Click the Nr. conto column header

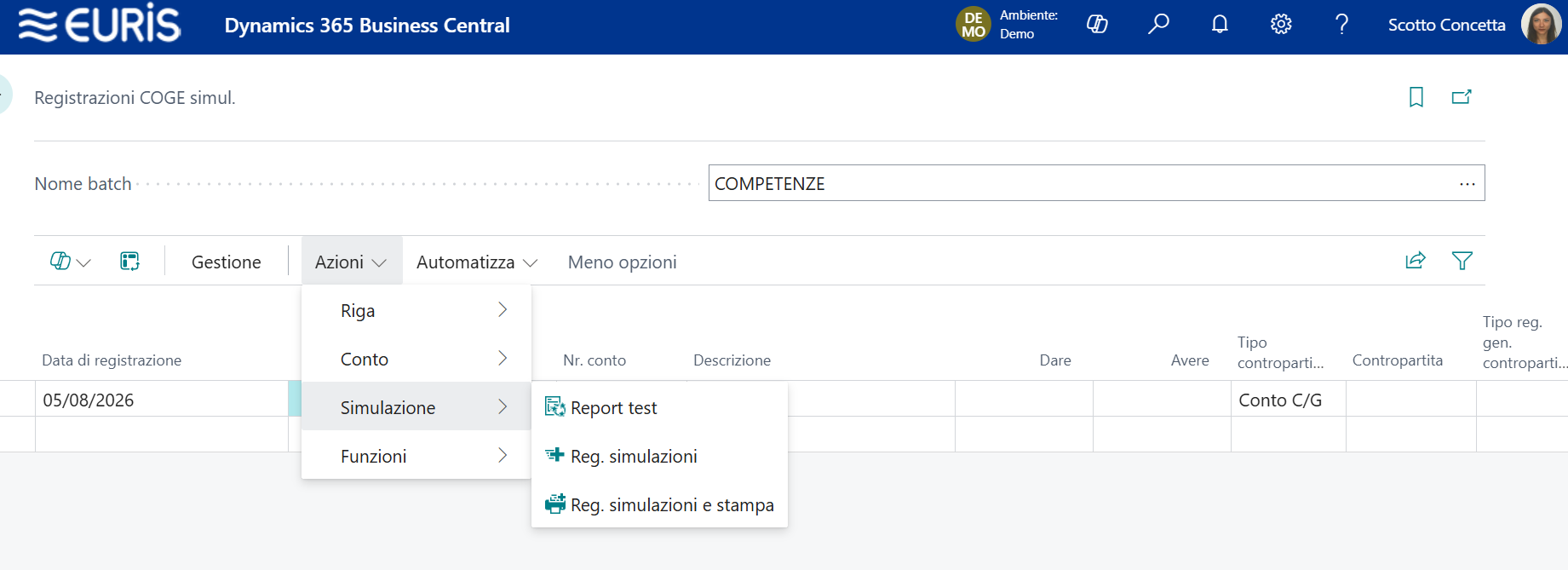594,360
